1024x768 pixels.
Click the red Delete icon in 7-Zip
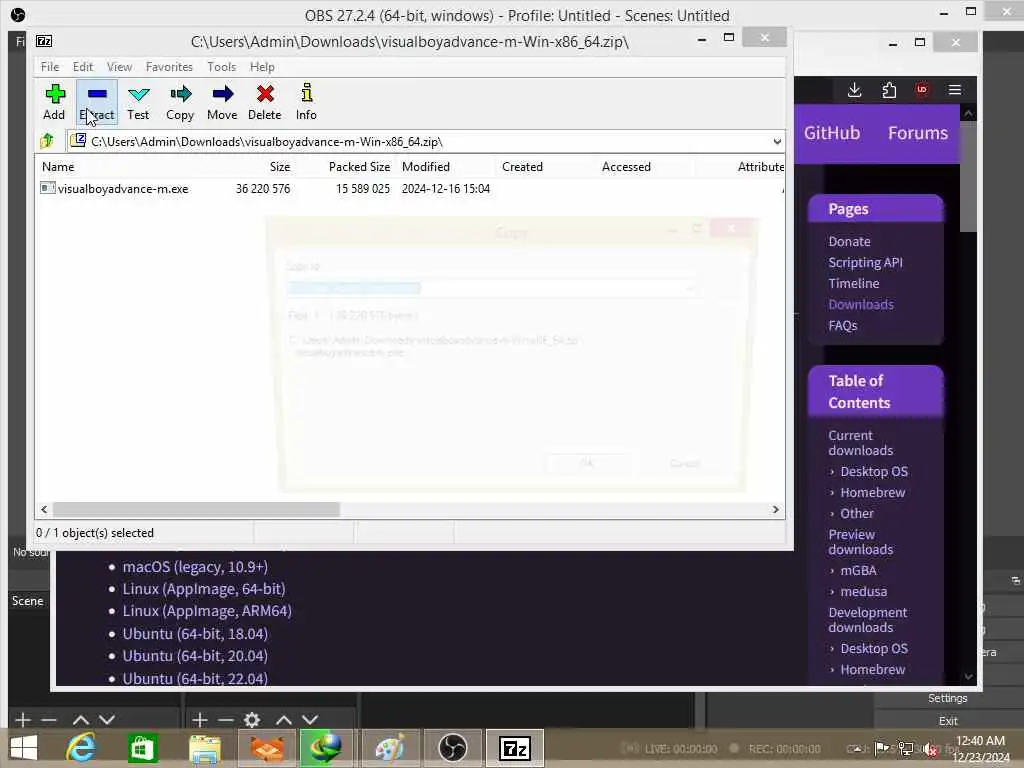click(265, 94)
